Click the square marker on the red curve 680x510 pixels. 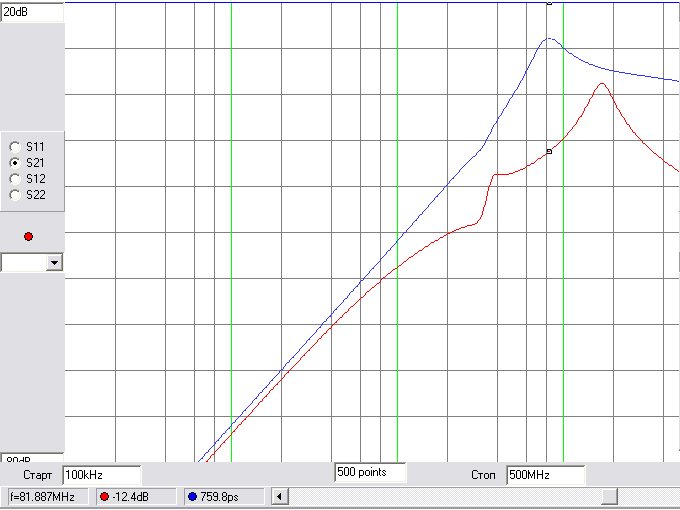tap(549, 151)
